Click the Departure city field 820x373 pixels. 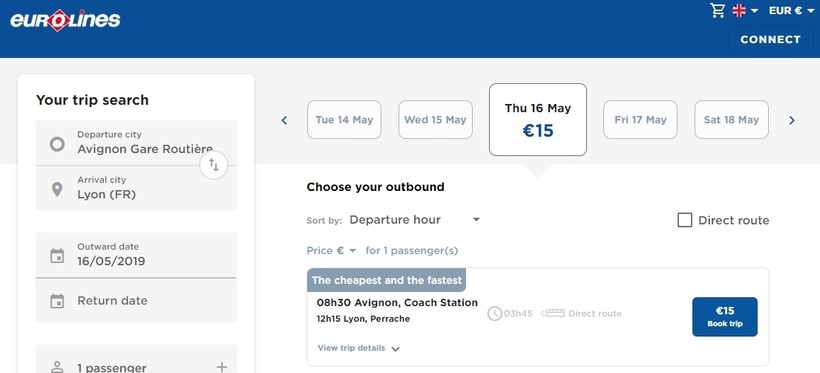click(x=136, y=143)
